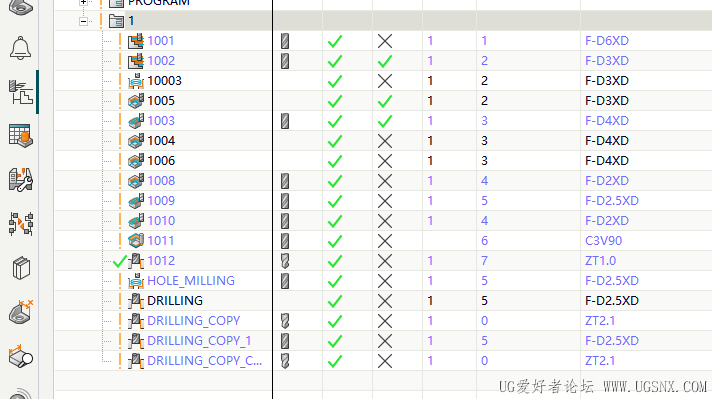Image resolution: width=712 pixels, height=399 pixels.
Task: Click the operation icon of 1005
Action: point(136,101)
